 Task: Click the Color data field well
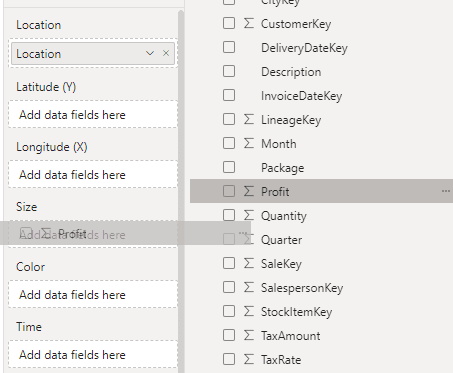click(93, 294)
